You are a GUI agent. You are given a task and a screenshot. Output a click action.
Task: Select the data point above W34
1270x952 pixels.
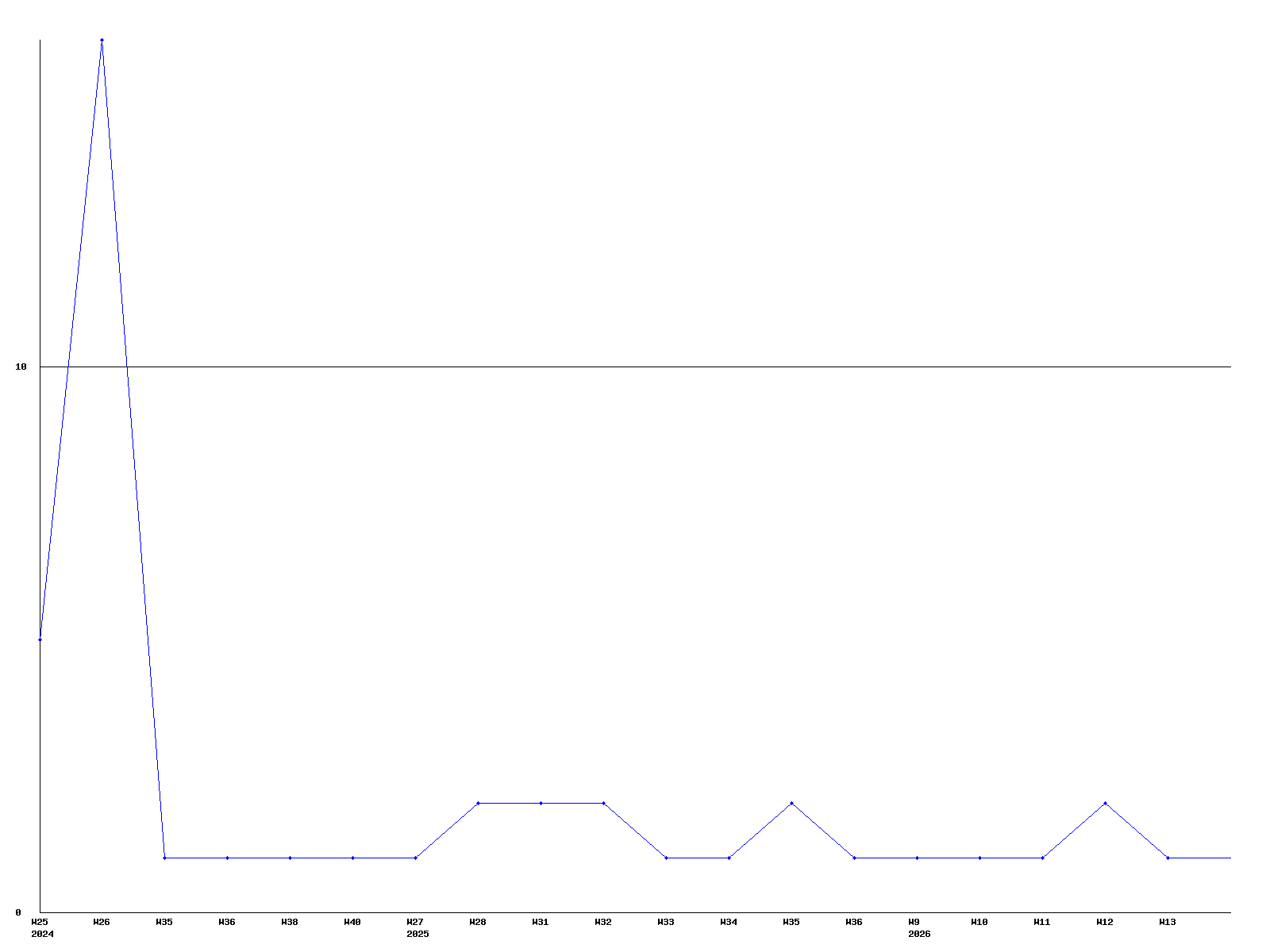coord(729,858)
